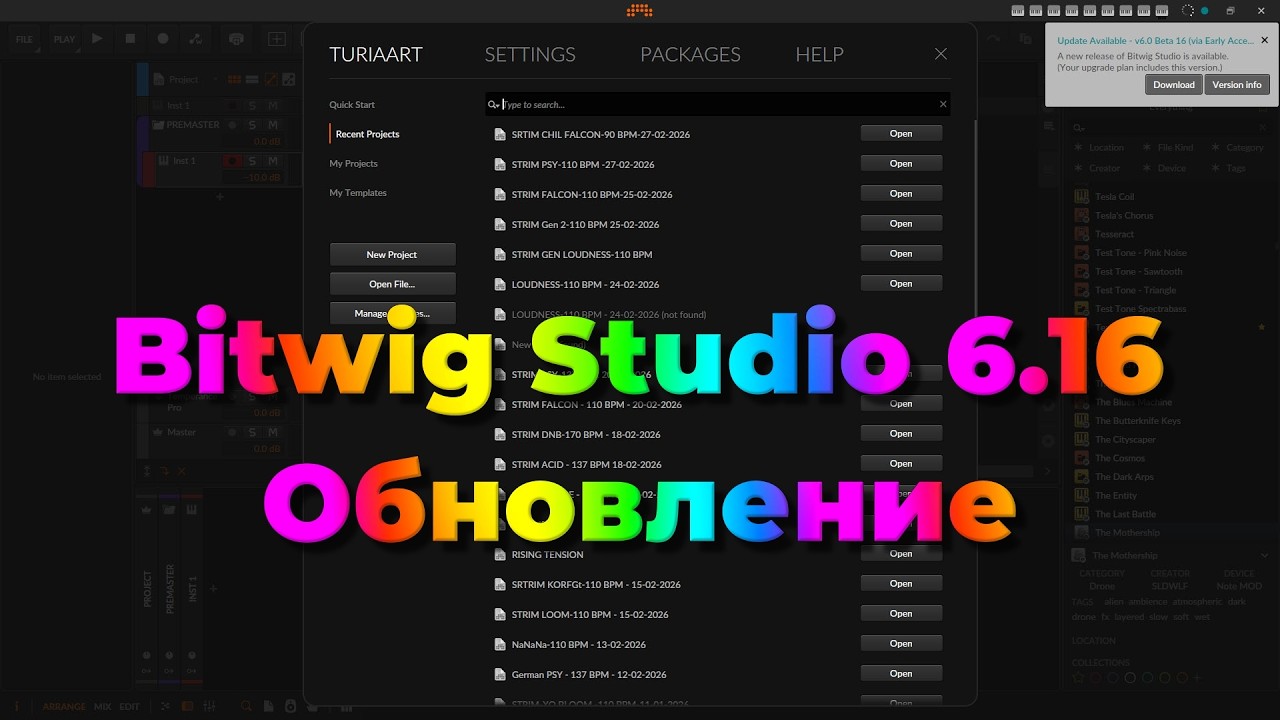Clear the project search field
The image size is (1280, 720).
tap(942, 104)
